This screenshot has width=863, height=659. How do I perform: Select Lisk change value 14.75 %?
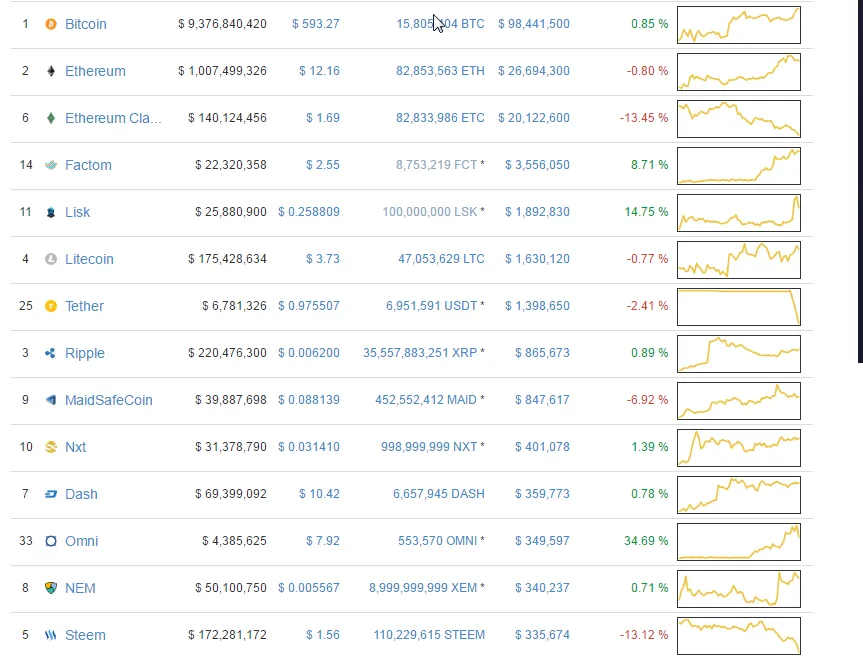pyautogui.click(x=646, y=212)
